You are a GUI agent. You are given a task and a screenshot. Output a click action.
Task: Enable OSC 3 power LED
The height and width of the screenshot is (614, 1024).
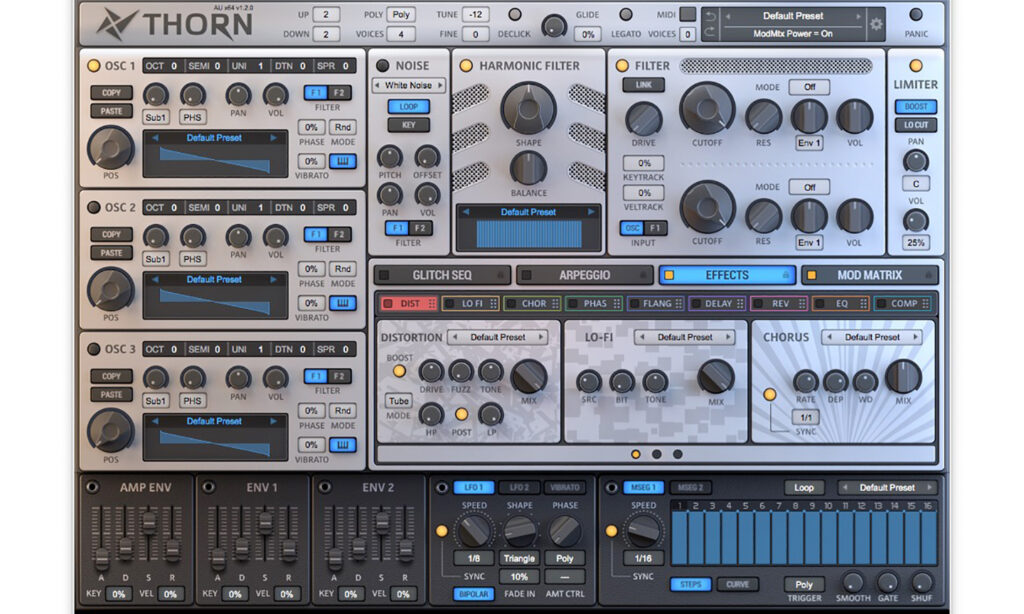click(93, 349)
